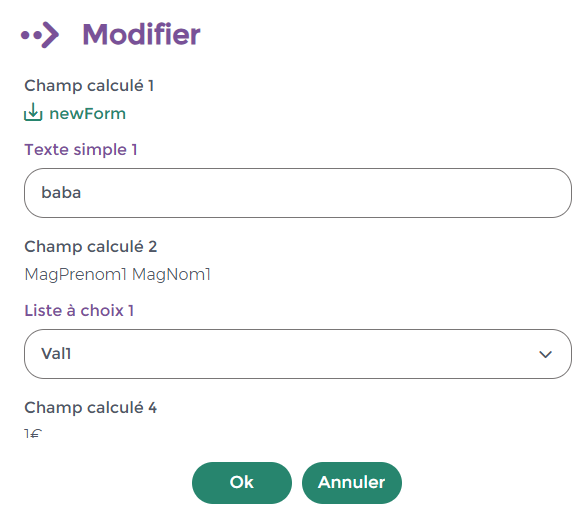Focus the Texte simple 1 input field
Screen dimensions: 588x509
(298, 193)
